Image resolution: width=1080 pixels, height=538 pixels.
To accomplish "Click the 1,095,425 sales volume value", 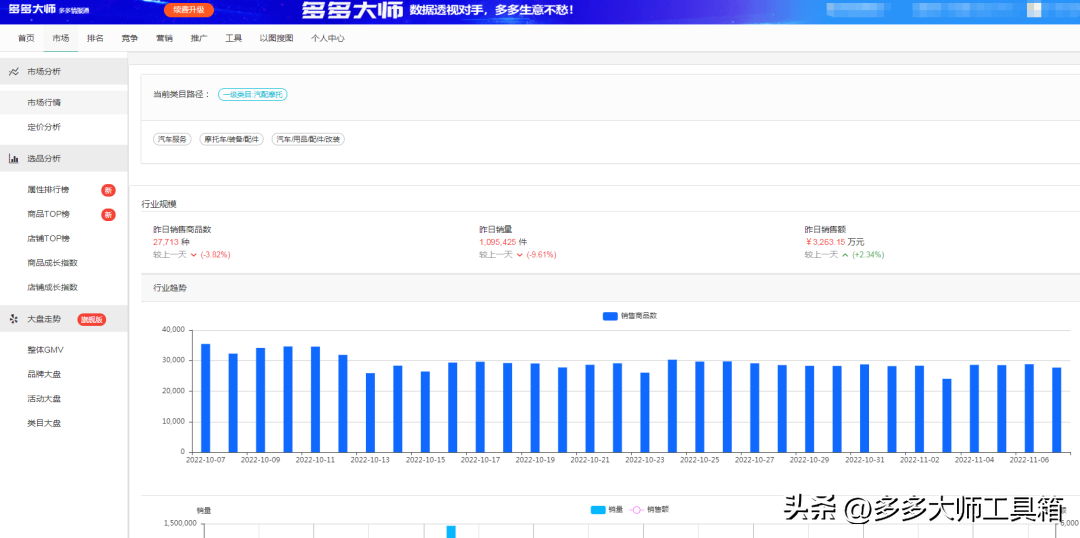I will (498, 242).
